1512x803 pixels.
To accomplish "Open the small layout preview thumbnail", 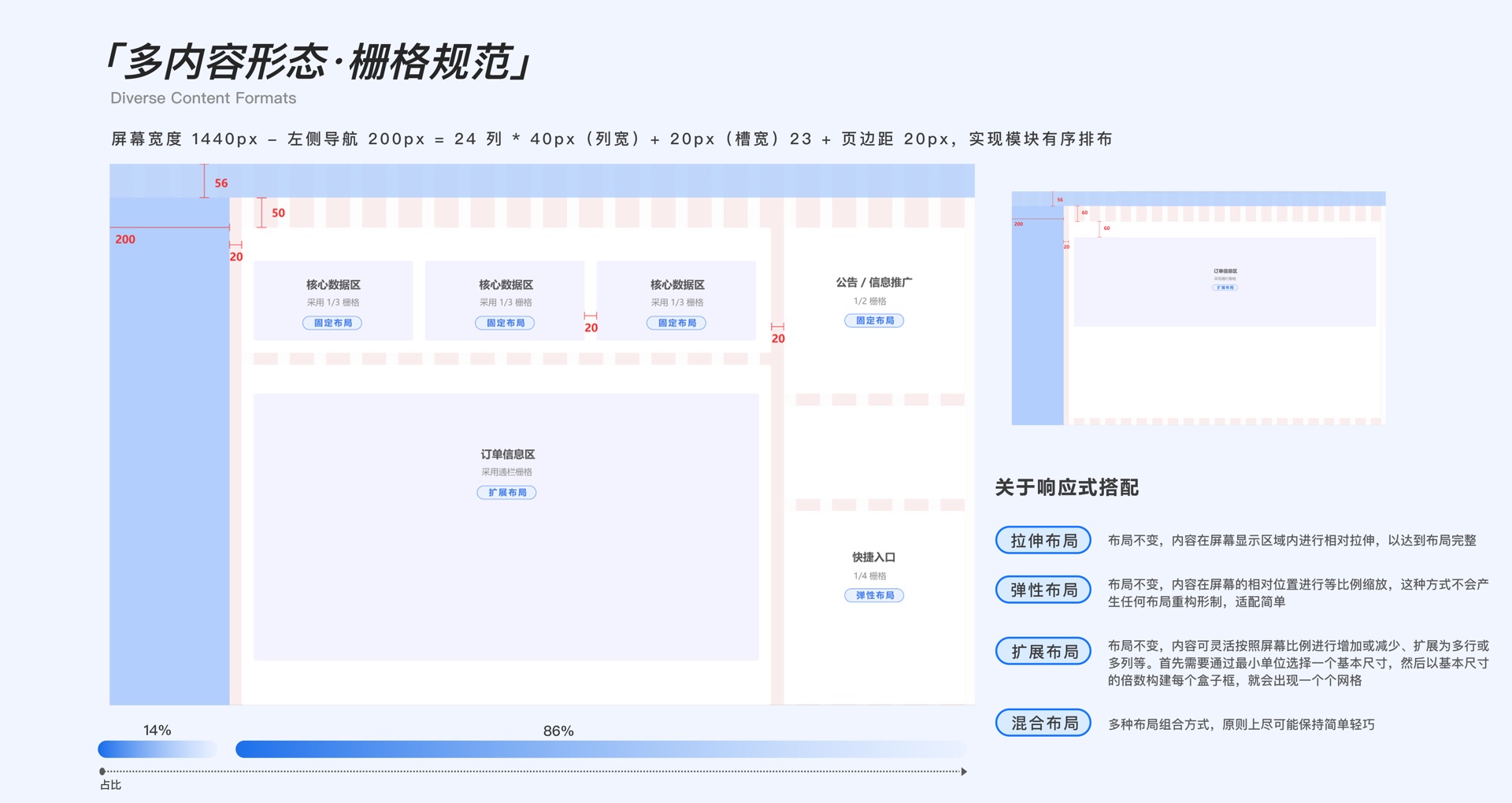I will [x=1198, y=308].
